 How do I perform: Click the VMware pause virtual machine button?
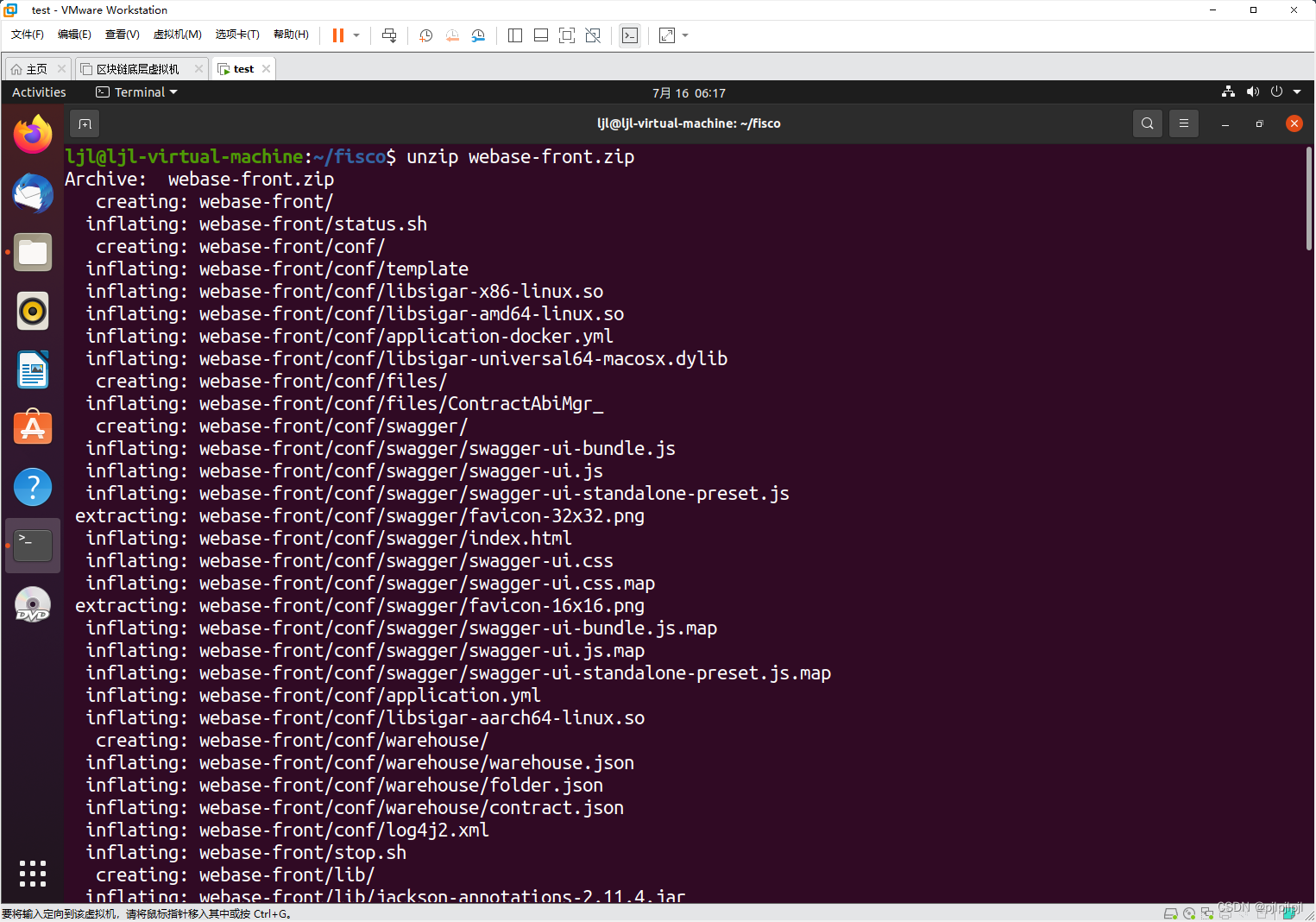[x=338, y=35]
